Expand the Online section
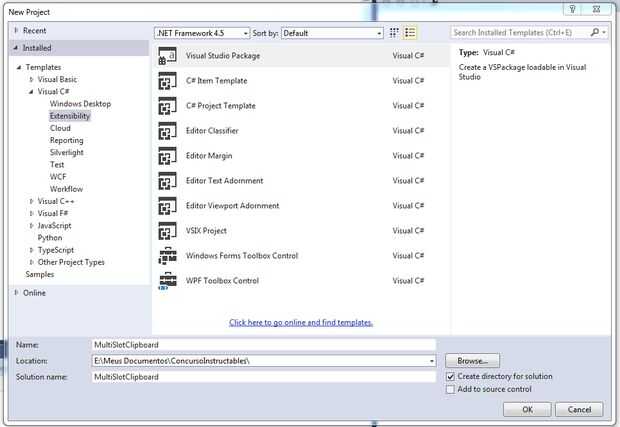The width and height of the screenshot is (620, 427). pos(16,293)
